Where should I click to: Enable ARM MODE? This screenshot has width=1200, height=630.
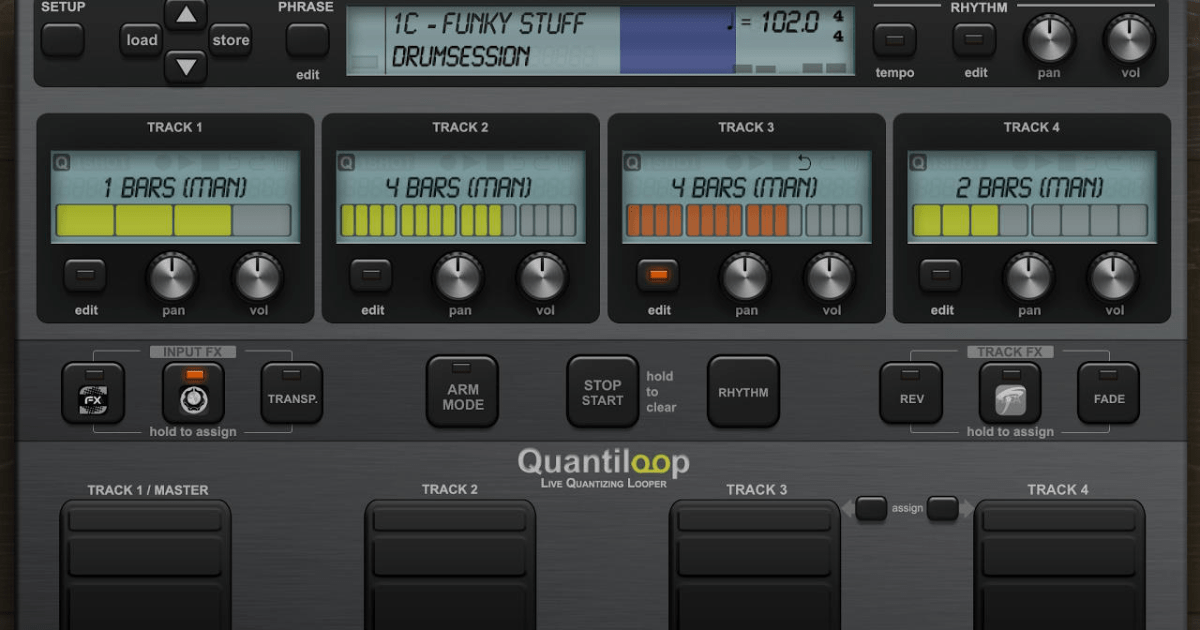point(461,390)
